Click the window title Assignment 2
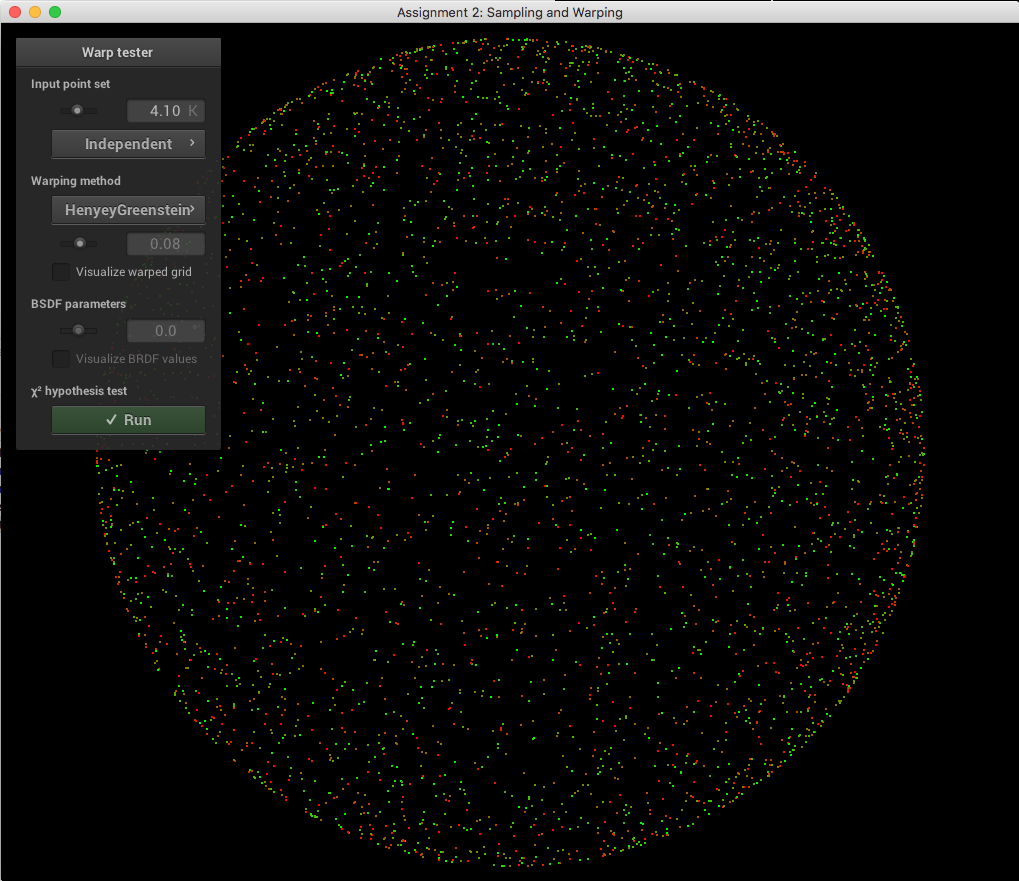Screen dimensions: 1019x881 pyautogui.click(x=510, y=12)
